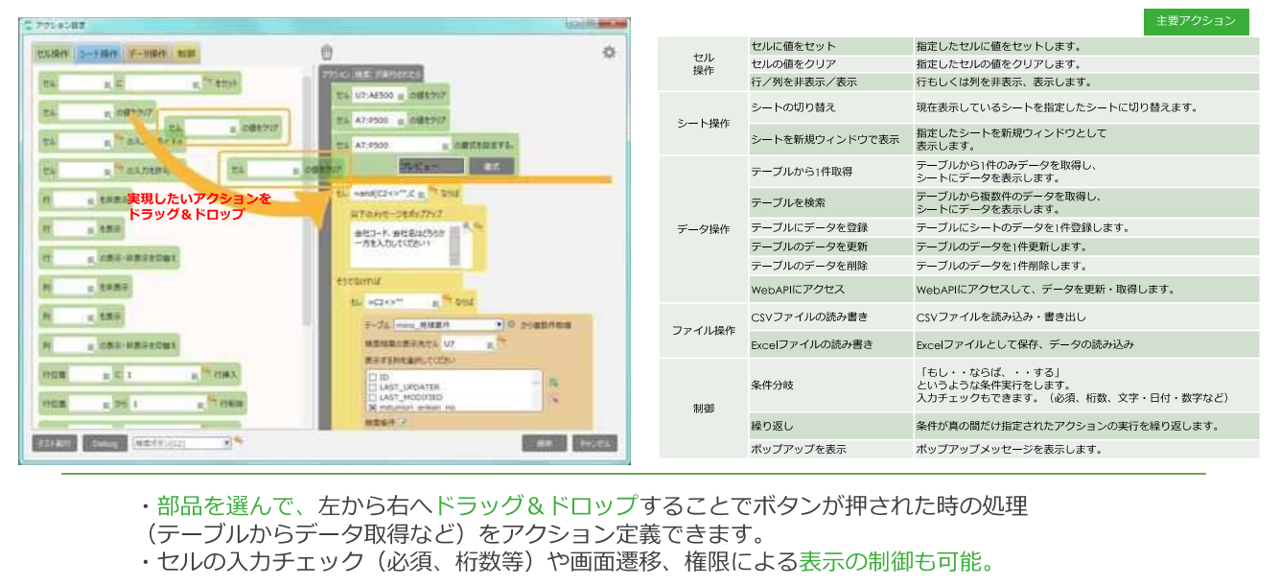Image resolution: width=1280 pixels, height=586 pixels.
Task: Click the 'セルに値をセット' table cell
Action: pos(831,46)
